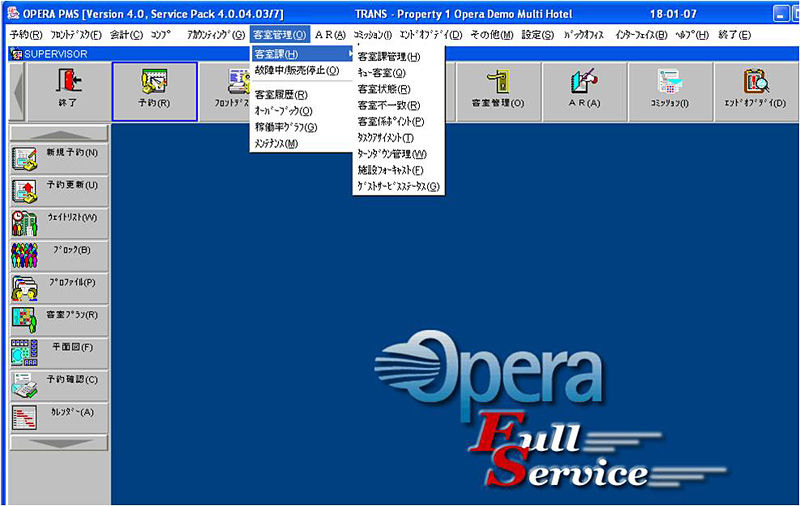Image resolution: width=800 pixels, height=506 pixels.
Task: Expand the 客室課(H) submenu entry
Action: (302, 54)
